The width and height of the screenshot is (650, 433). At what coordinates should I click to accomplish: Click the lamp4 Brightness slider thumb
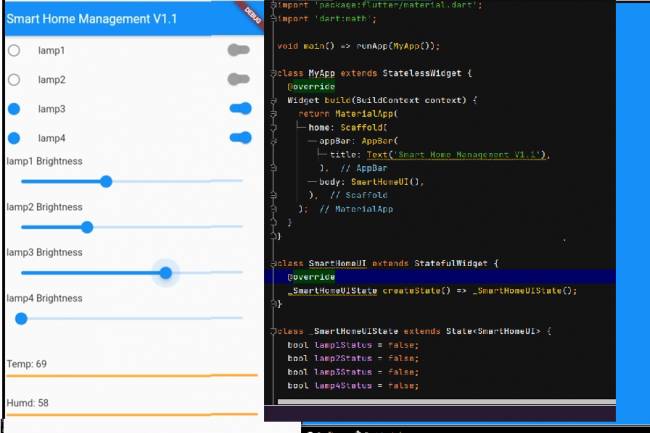click(x=21, y=319)
